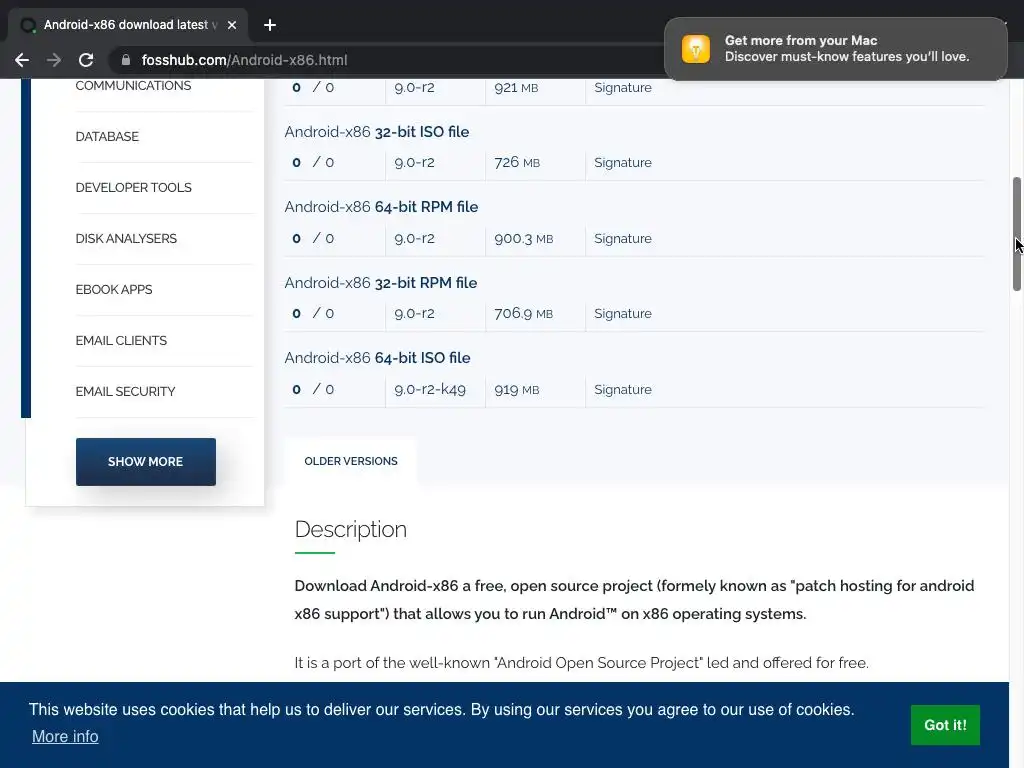Open the Developer Tools category
1024x768 pixels.
[133, 187]
